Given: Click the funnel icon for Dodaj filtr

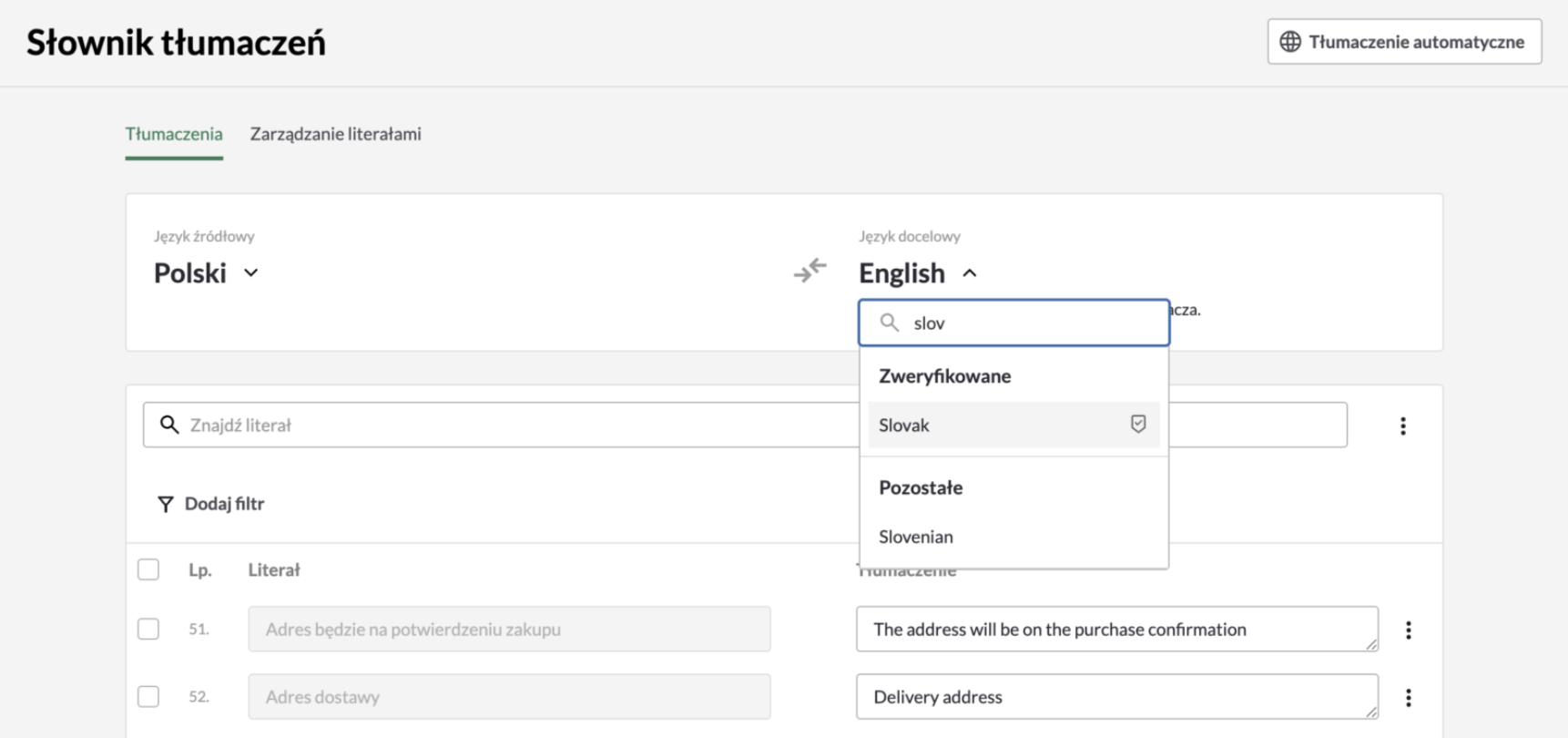Looking at the screenshot, I should pos(165,504).
